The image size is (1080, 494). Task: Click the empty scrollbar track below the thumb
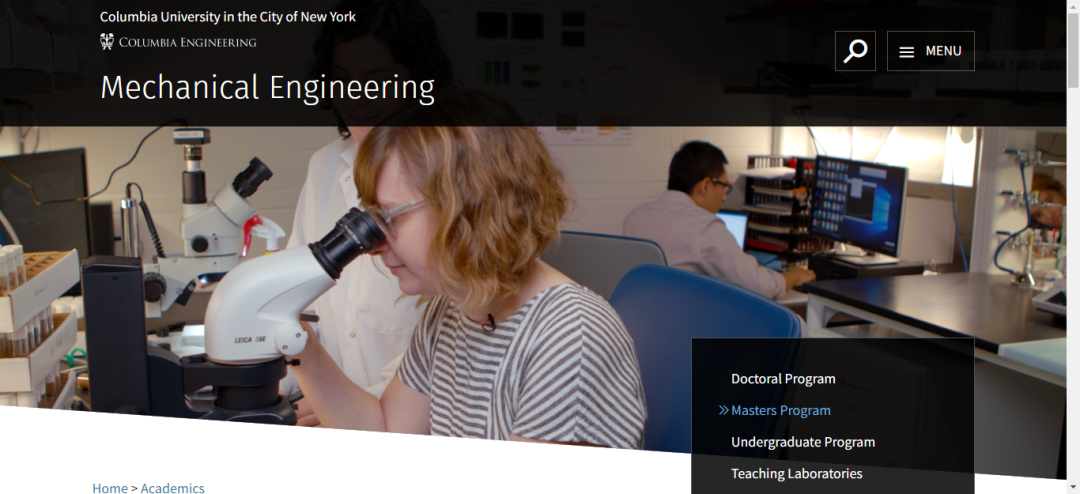1073,284
